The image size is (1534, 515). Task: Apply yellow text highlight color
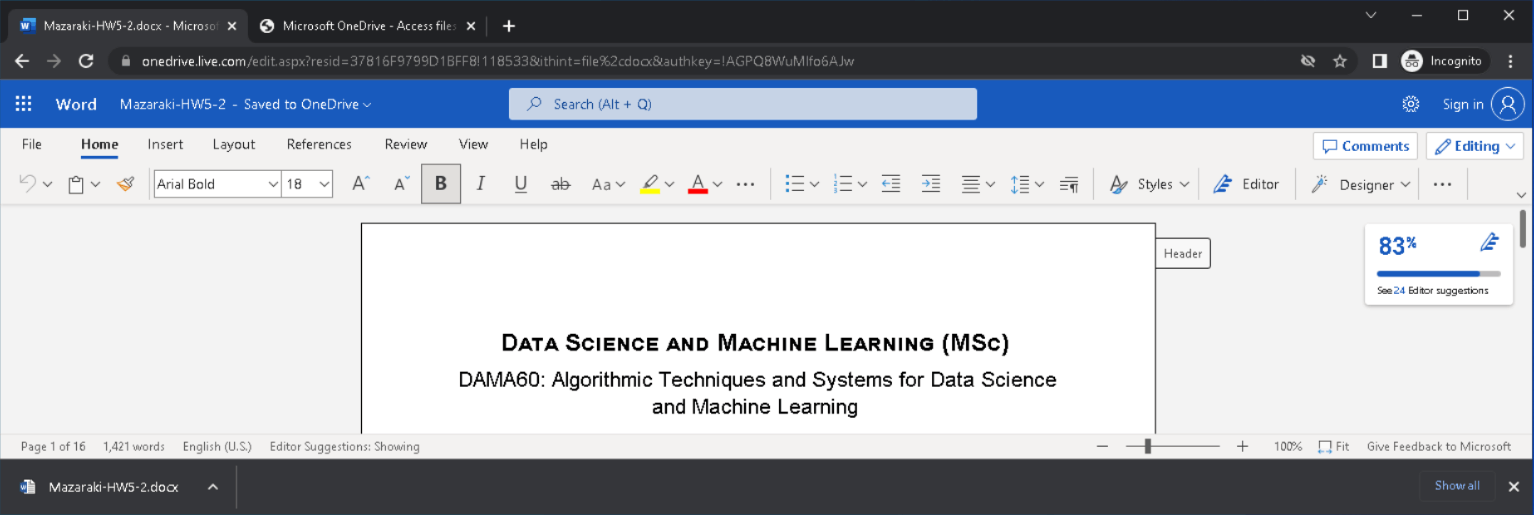(650, 184)
